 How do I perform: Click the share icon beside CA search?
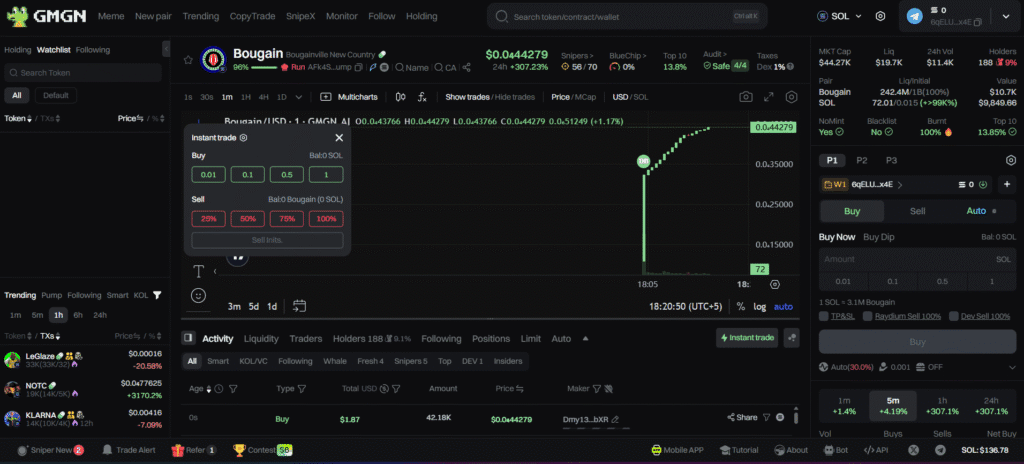click(x=466, y=67)
